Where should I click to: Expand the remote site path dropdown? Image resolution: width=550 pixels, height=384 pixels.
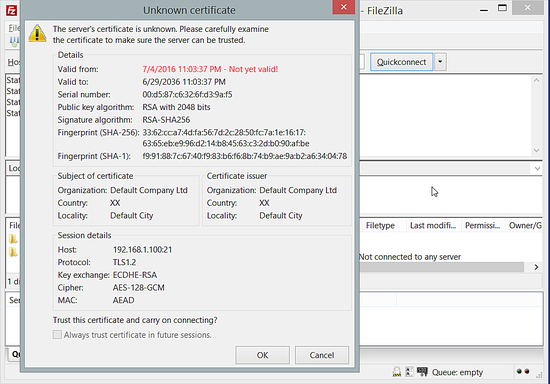(x=537, y=168)
